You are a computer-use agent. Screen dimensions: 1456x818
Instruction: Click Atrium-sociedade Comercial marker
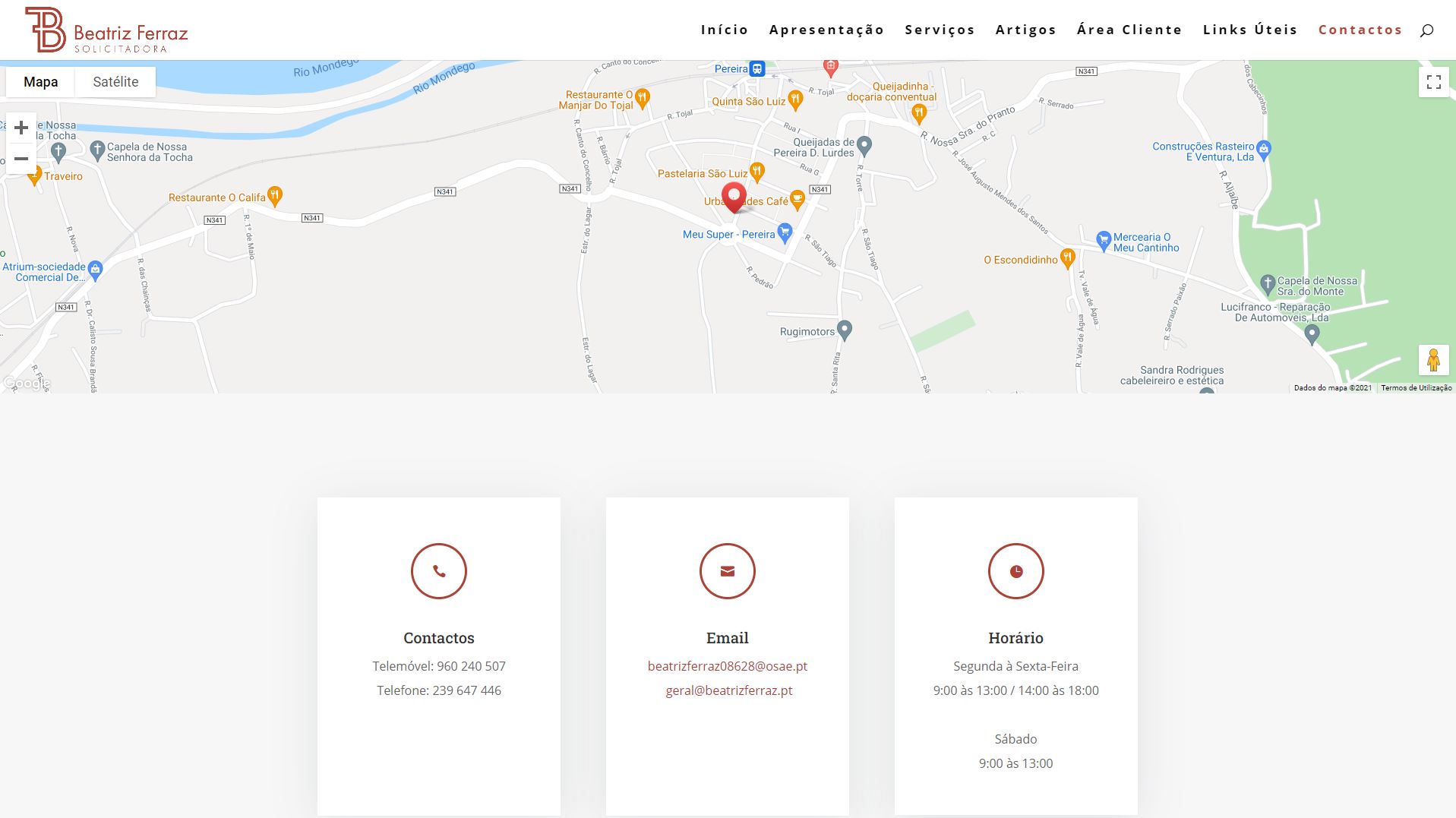(x=95, y=270)
